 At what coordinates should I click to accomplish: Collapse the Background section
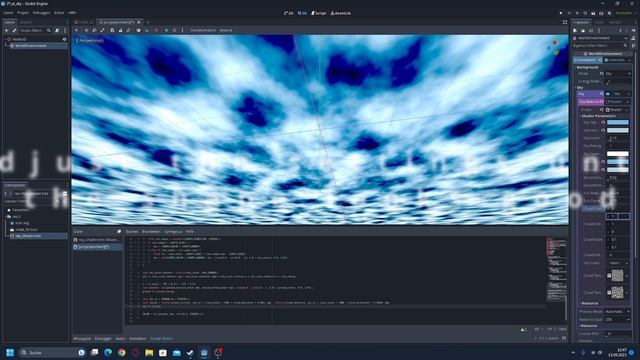(x=587, y=67)
